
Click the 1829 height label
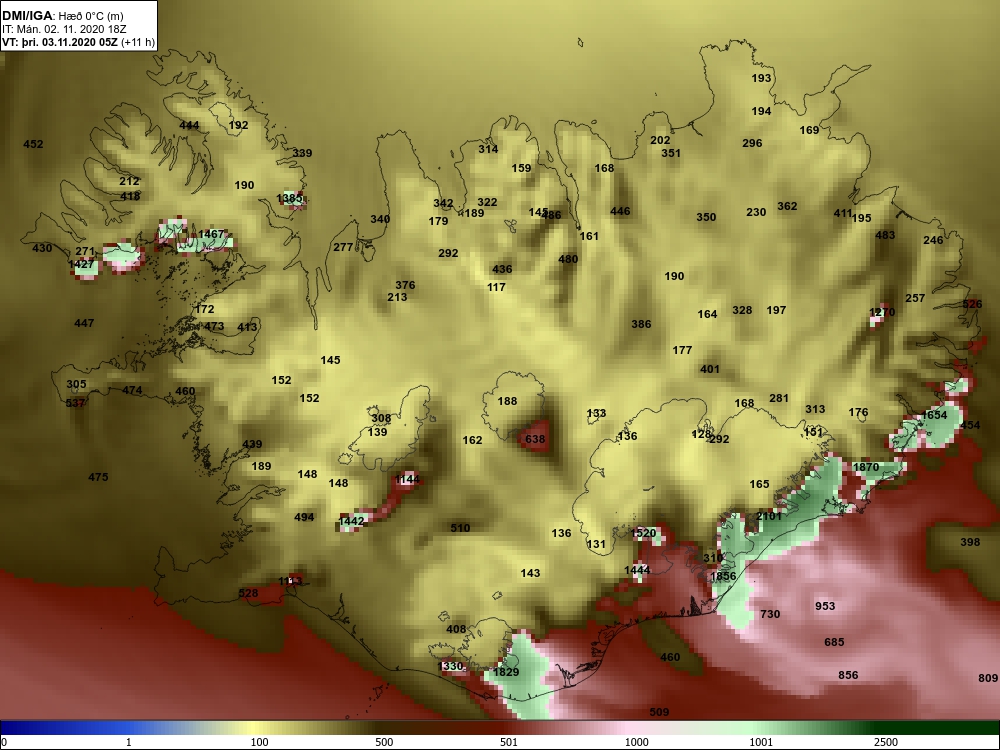[506, 672]
